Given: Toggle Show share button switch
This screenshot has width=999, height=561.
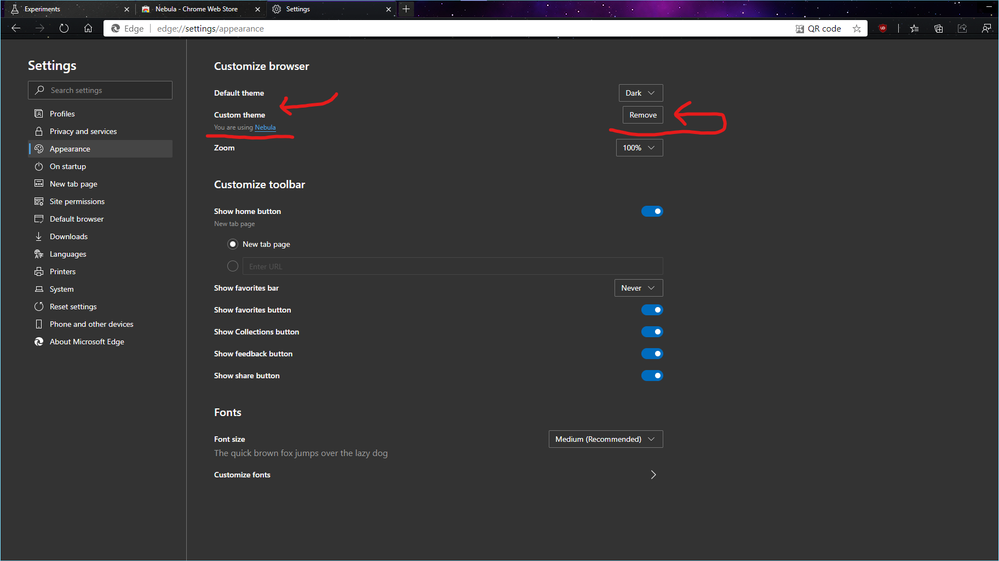Looking at the screenshot, I should [652, 376].
